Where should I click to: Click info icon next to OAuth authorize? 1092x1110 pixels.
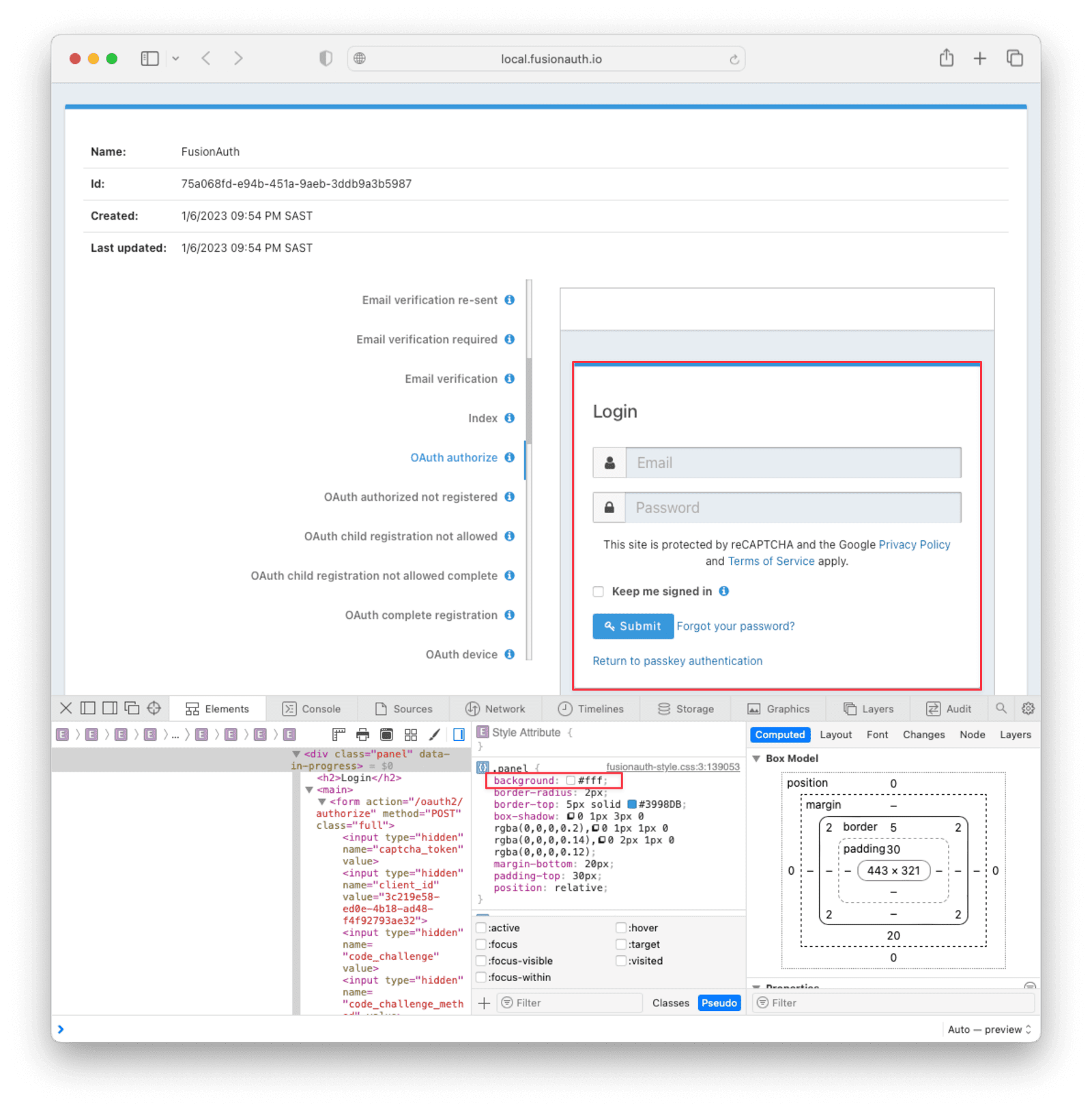[x=510, y=457]
